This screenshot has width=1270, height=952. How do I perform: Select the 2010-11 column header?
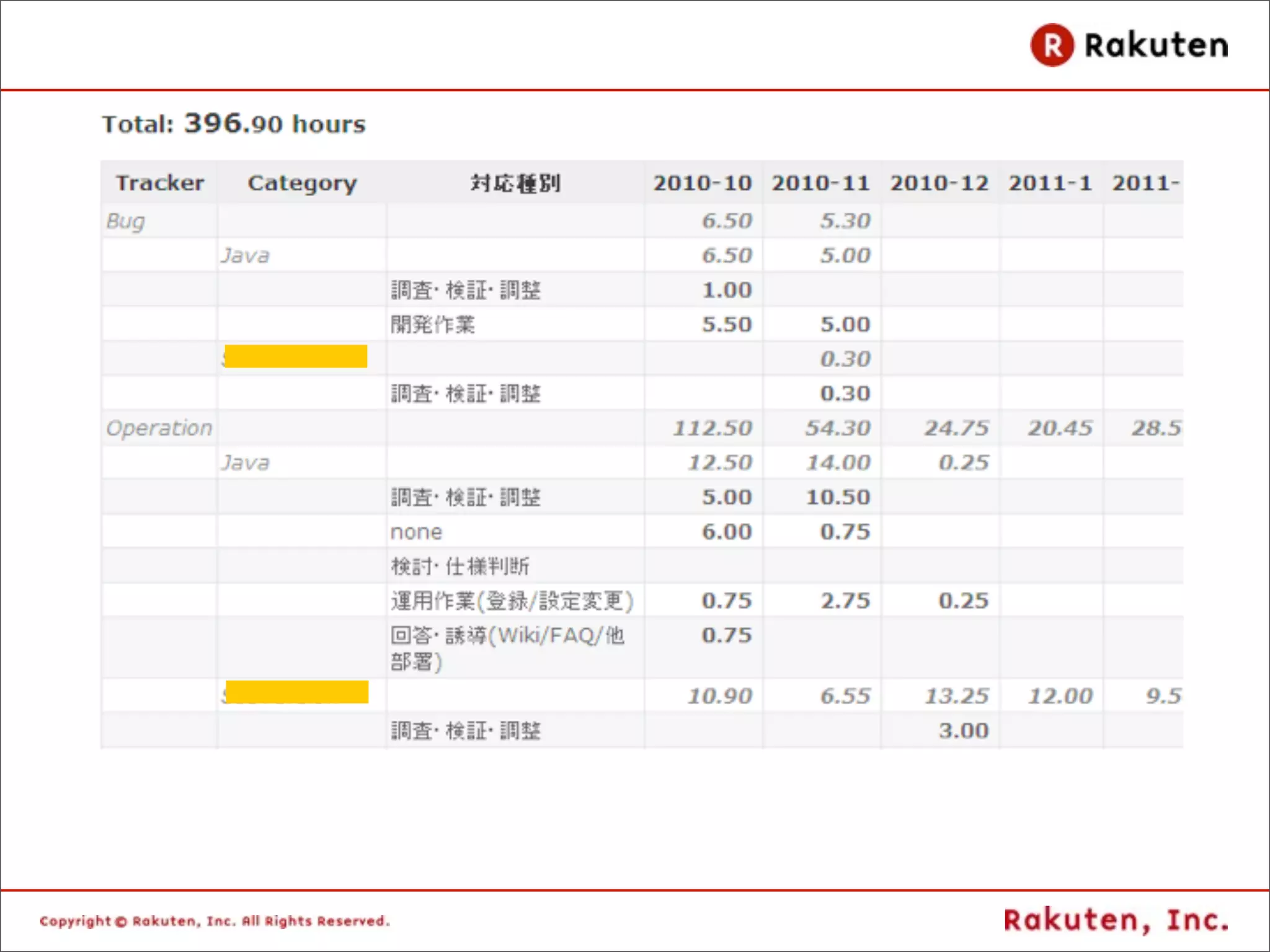820,183
